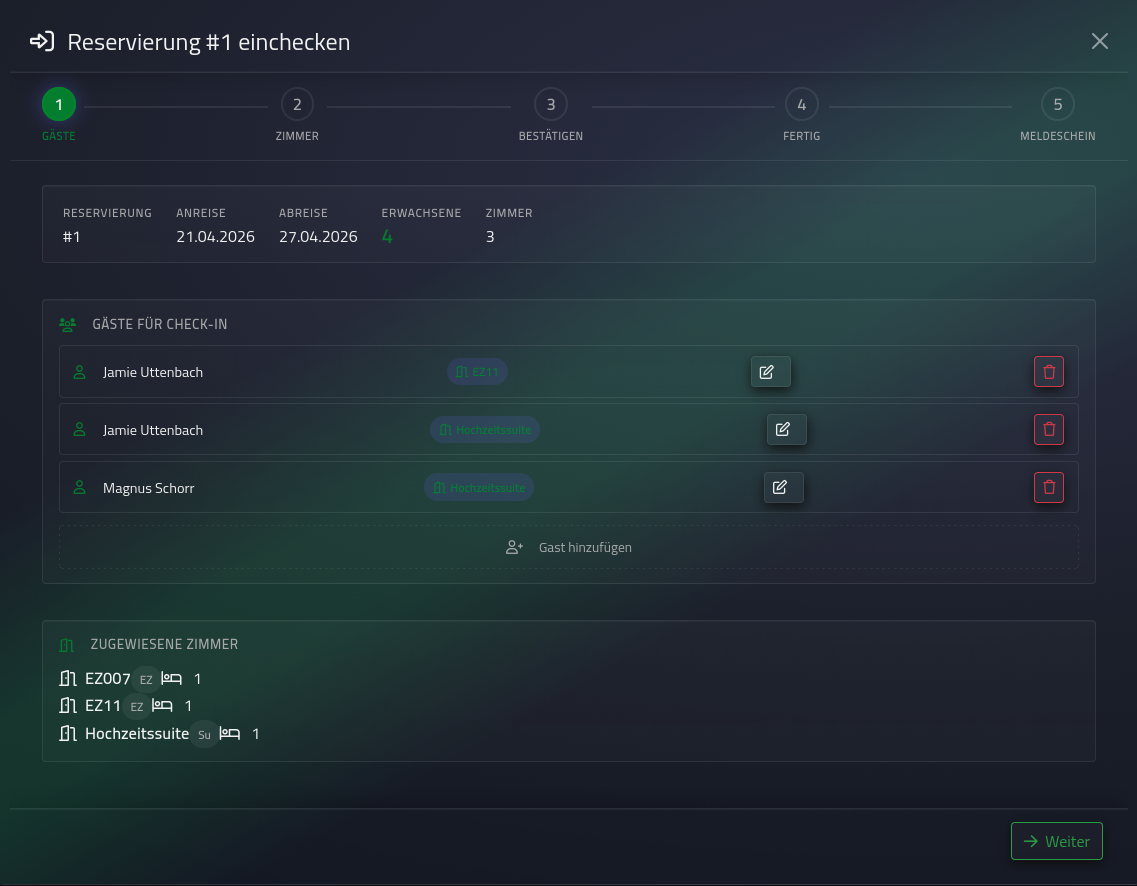Click the Zimmer count value 3

[490, 236]
